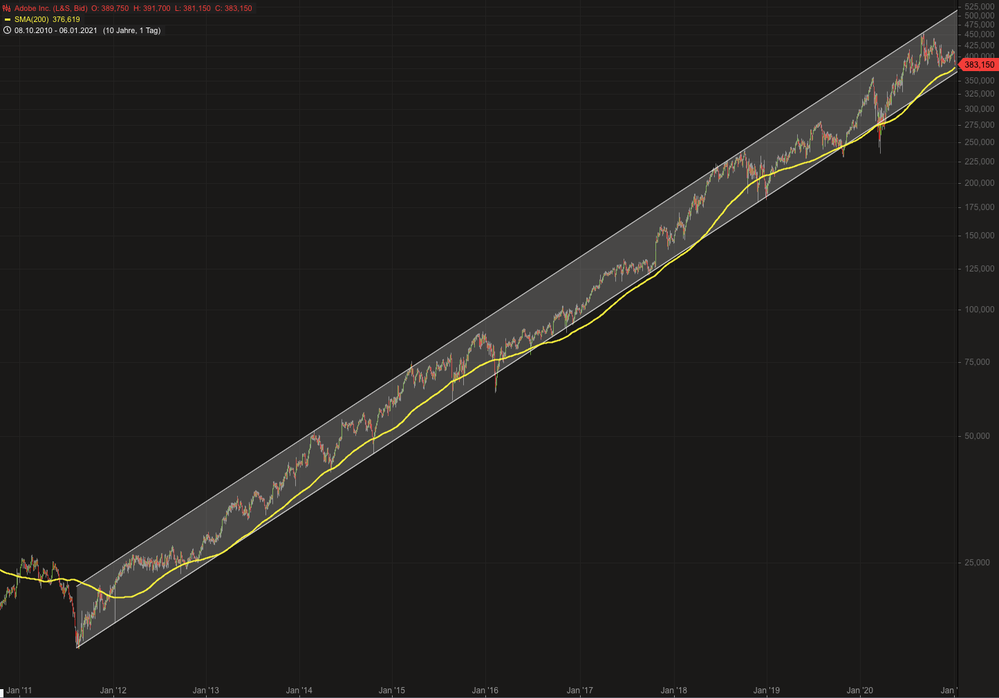Click the yellow SMA(200) line marker
999x698 pixels.
coord(7,20)
